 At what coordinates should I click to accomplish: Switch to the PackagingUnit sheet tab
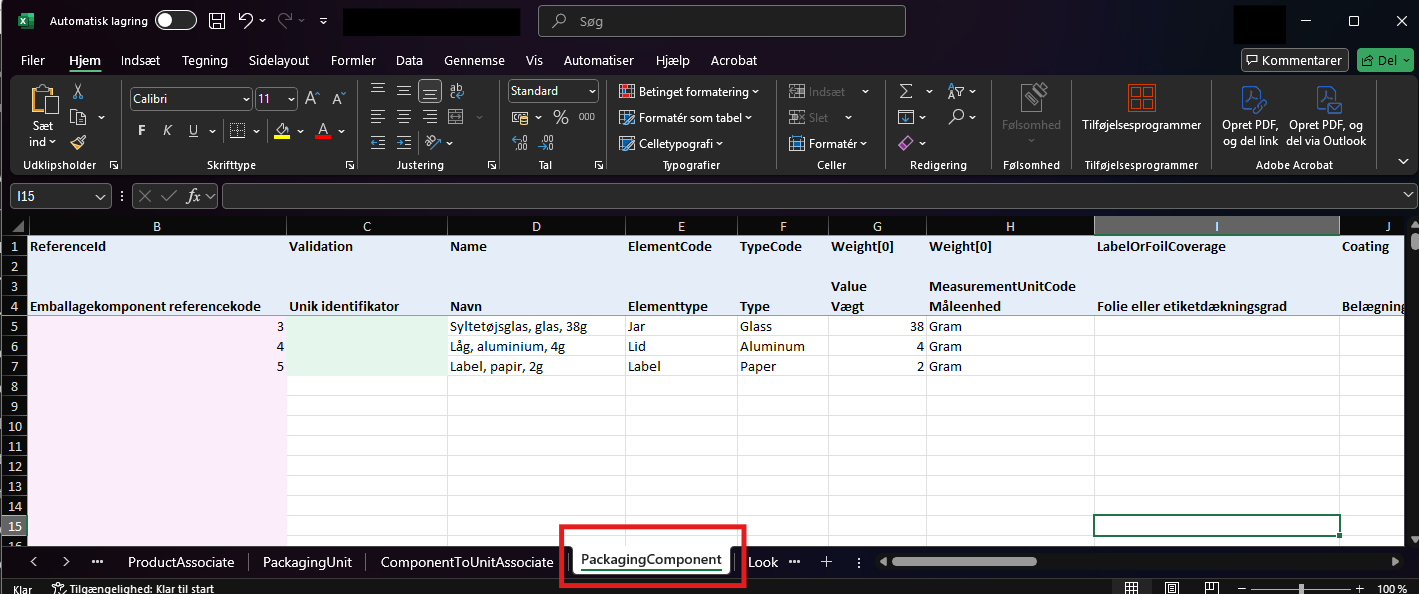[307, 562]
